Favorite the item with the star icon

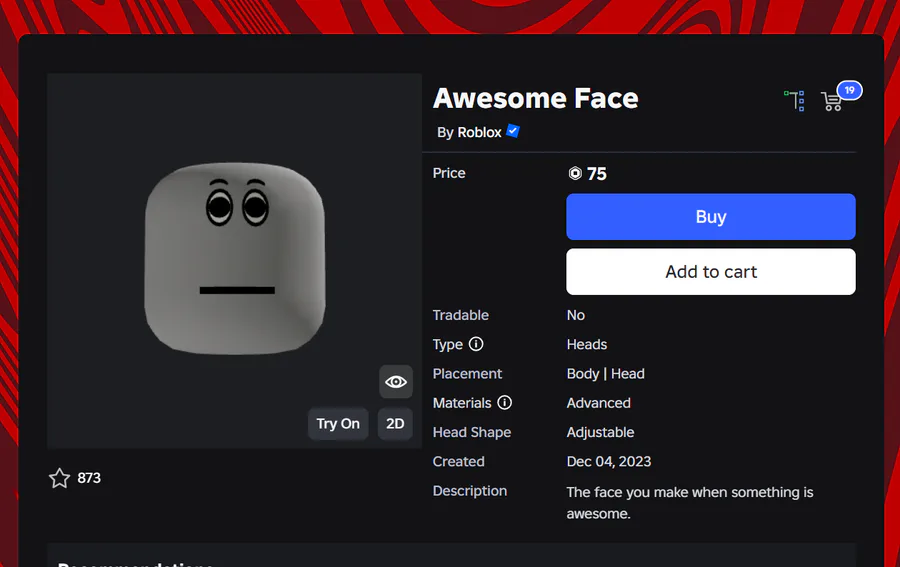pyautogui.click(x=60, y=478)
